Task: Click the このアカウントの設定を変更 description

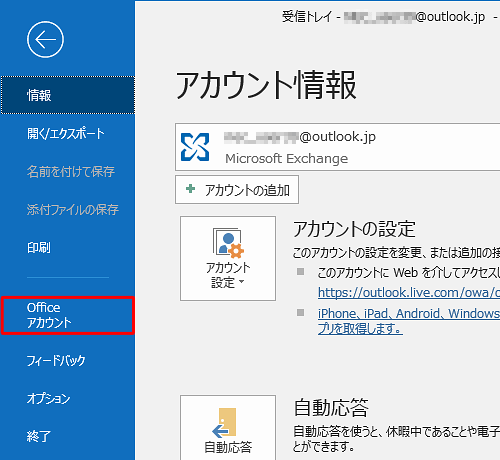Action: (x=396, y=253)
